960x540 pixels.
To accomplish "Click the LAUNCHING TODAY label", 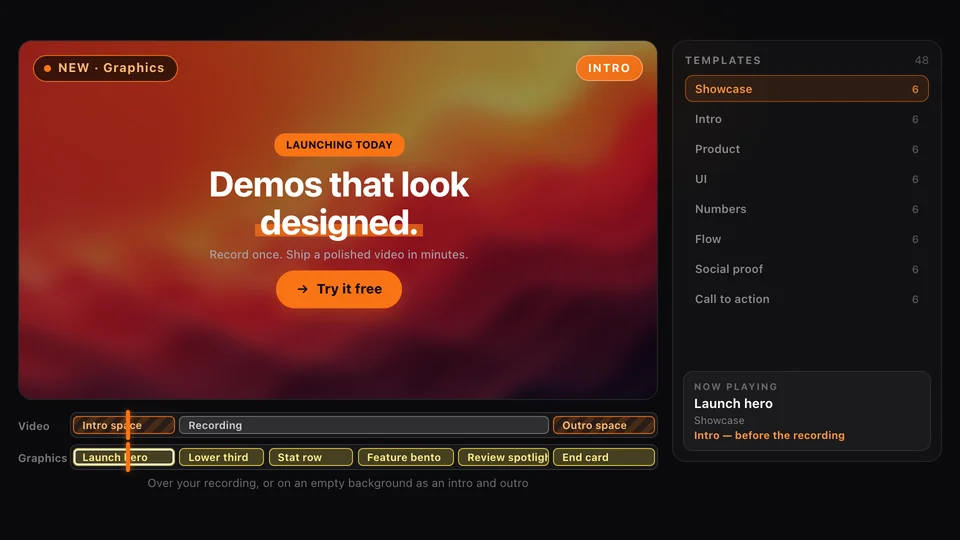I will coord(339,144).
